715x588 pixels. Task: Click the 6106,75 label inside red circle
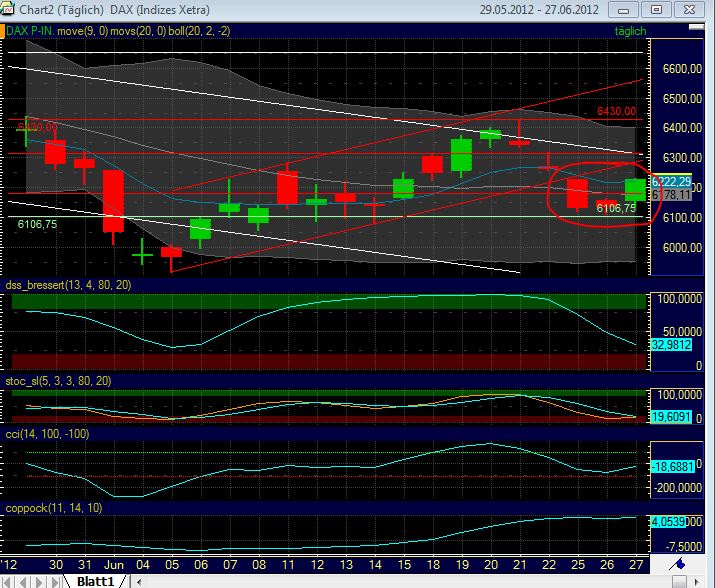tap(616, 208)
